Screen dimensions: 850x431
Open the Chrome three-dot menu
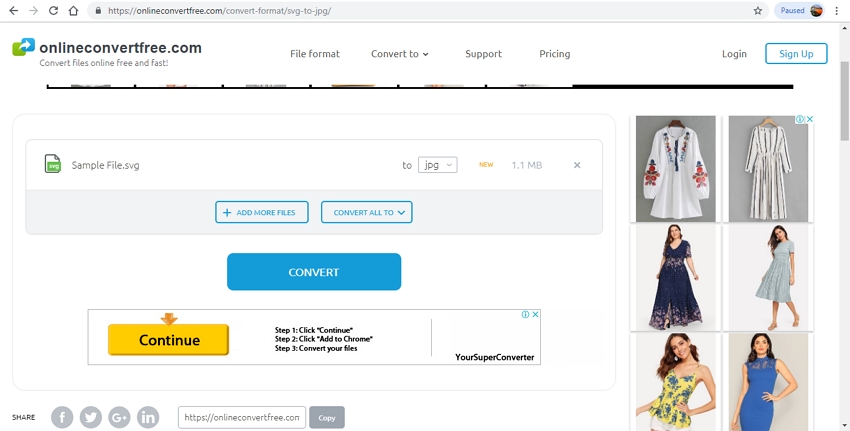[x=836, y=11]
